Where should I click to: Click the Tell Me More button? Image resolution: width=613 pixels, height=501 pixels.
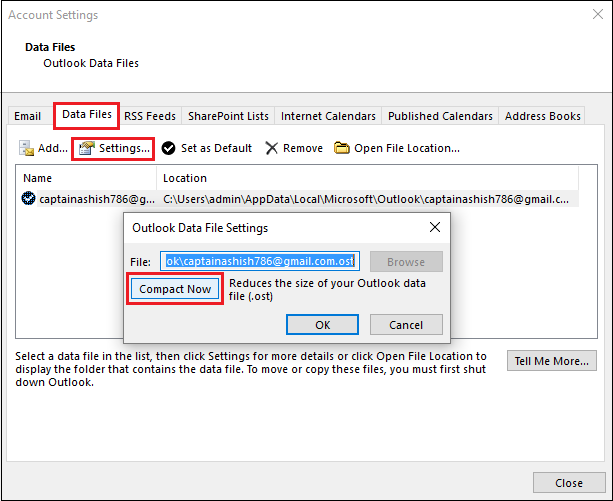552,361
